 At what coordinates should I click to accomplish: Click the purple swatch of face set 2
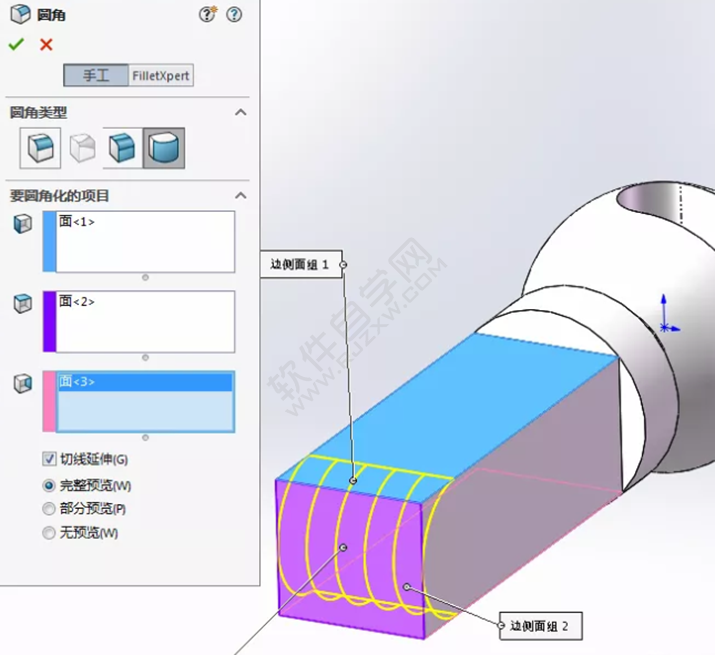pos(49,322)
